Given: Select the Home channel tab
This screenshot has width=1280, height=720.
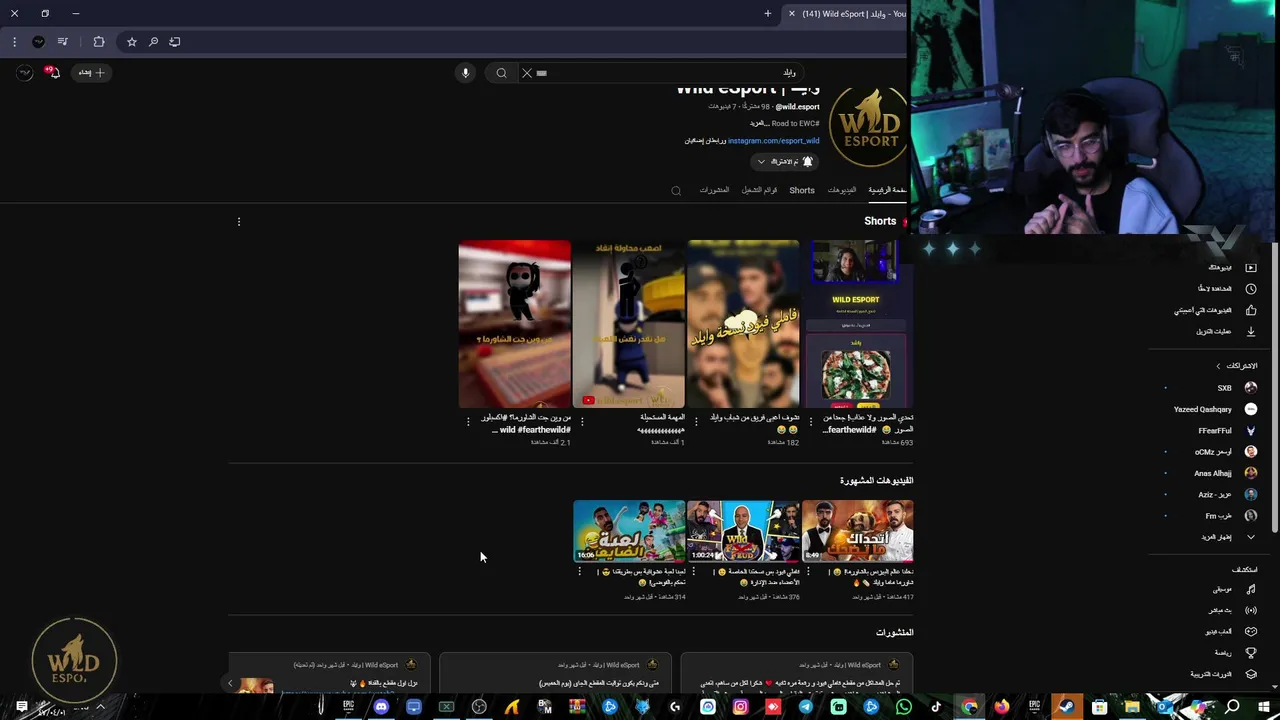Looking at the screenshot, I should tap(887, 190).
